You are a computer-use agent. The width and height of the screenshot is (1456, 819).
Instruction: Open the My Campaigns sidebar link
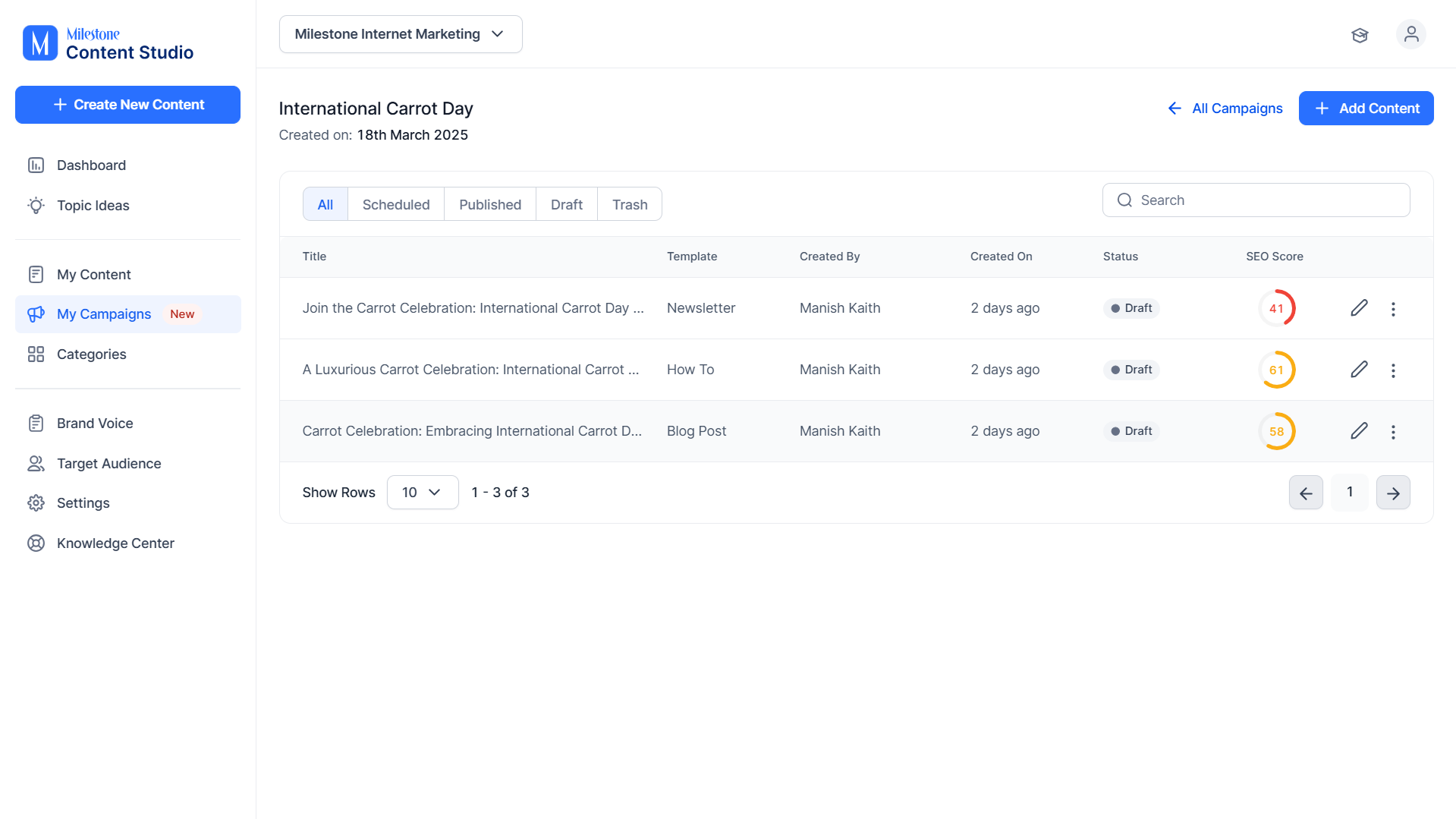[127, 314]
